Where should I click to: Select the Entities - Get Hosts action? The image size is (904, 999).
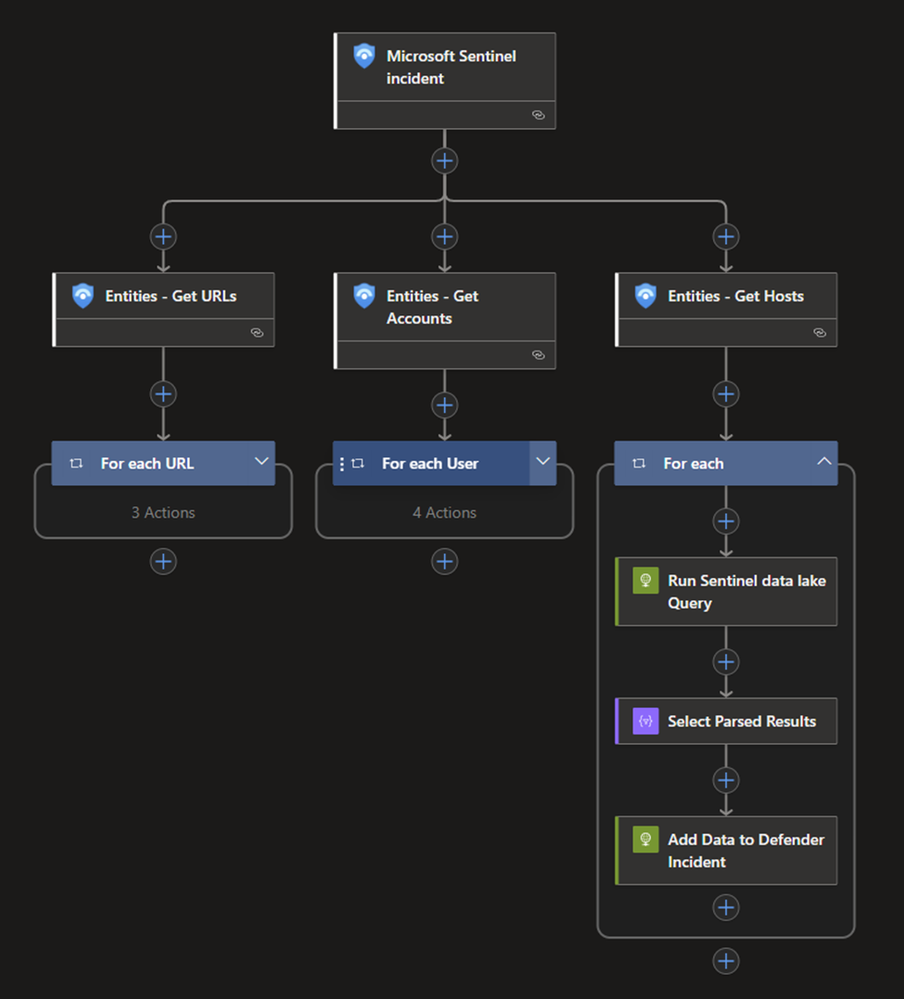726,310
